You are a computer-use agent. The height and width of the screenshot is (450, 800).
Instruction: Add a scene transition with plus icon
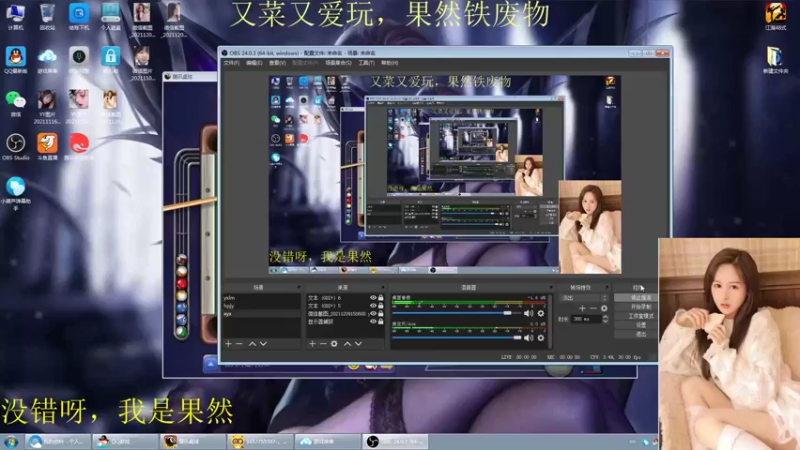click(x=582, y=308)
